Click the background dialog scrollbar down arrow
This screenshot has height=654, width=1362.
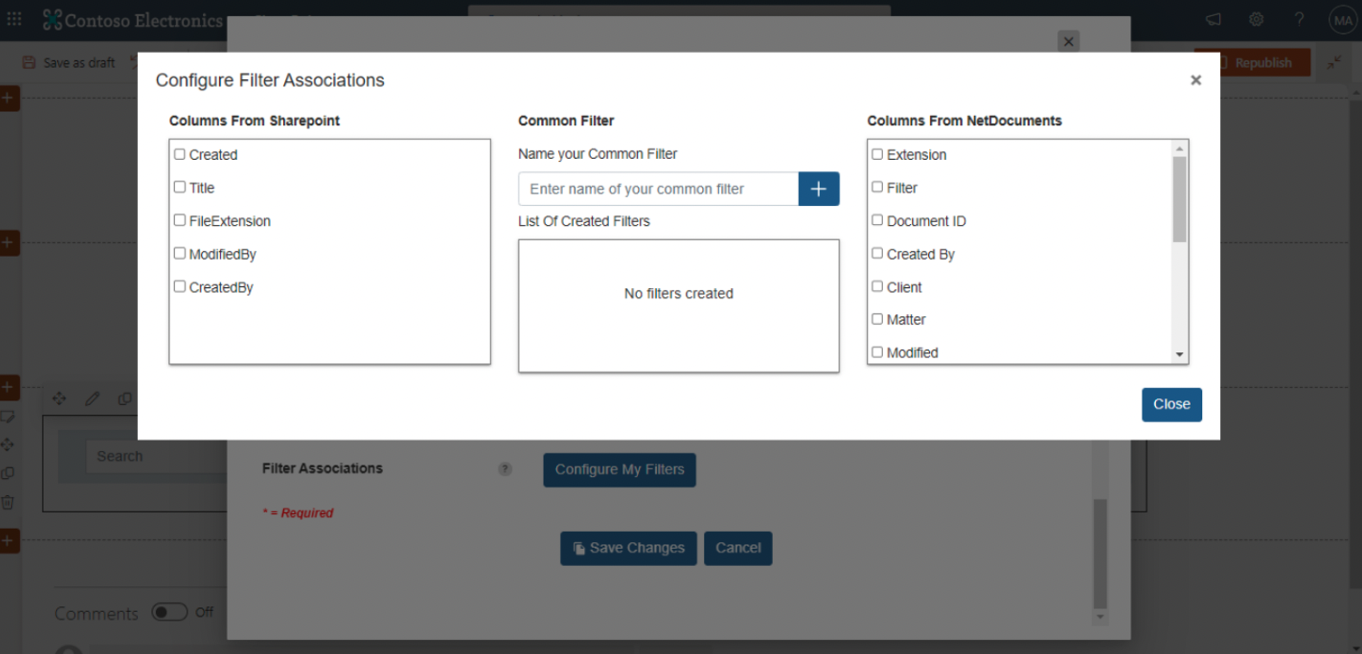click(x=1100, y=617)
